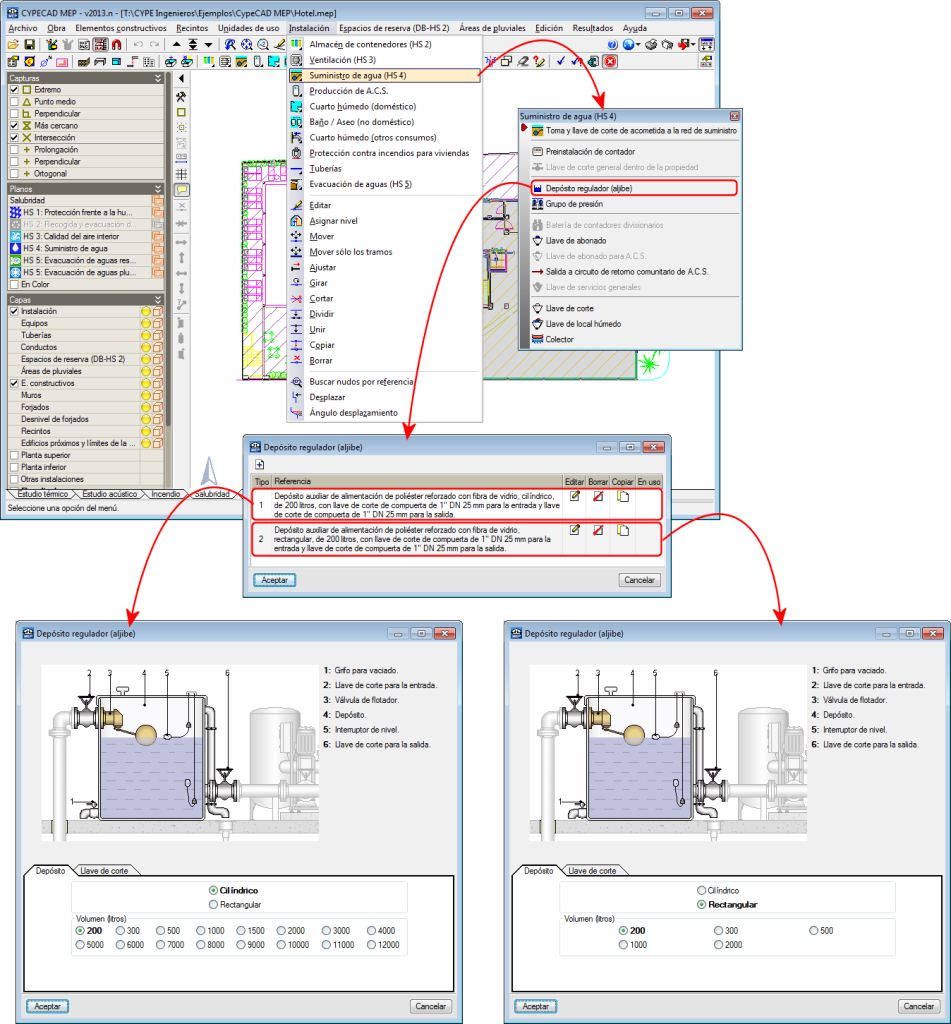
Task: Click the save disk icon in toolbar
Action: tap(29, 44)
